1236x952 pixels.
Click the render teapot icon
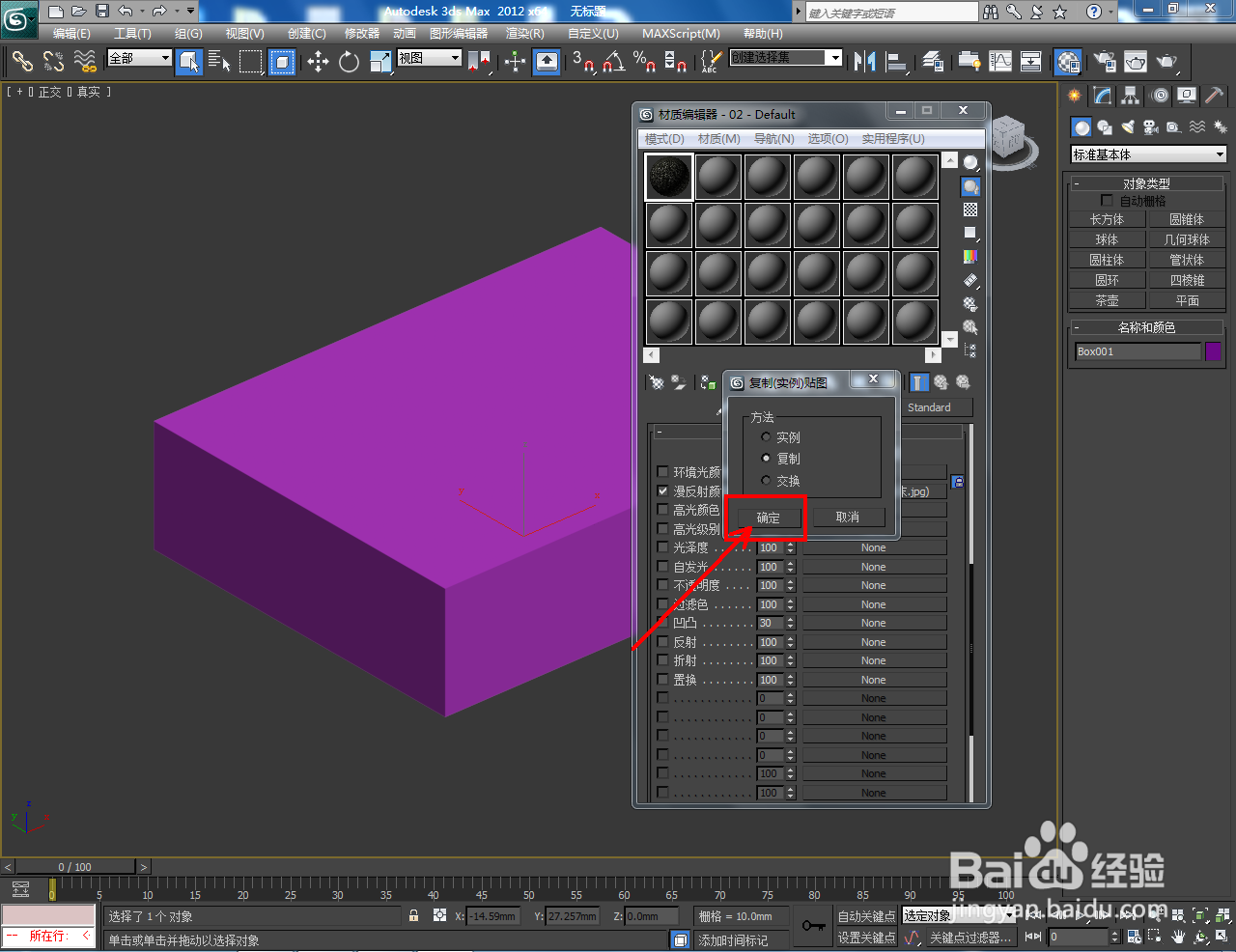(x=1166, y=62)
